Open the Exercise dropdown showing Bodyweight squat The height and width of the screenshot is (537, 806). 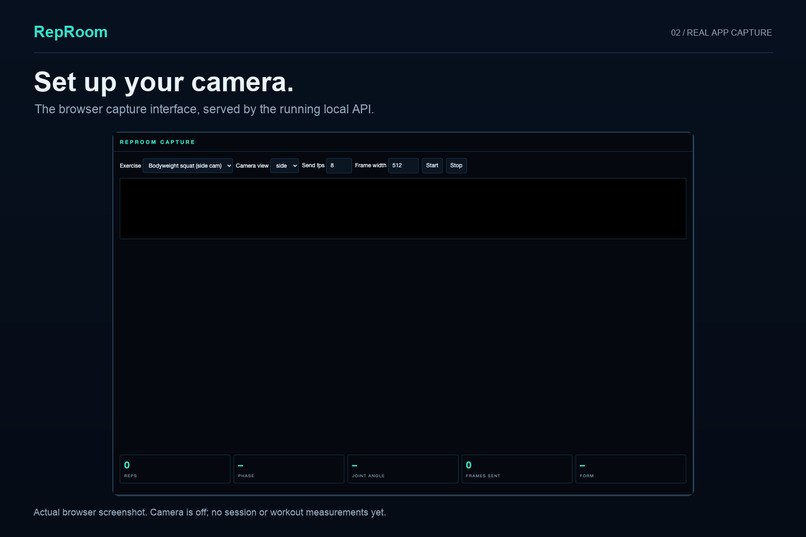coord(188,165)
